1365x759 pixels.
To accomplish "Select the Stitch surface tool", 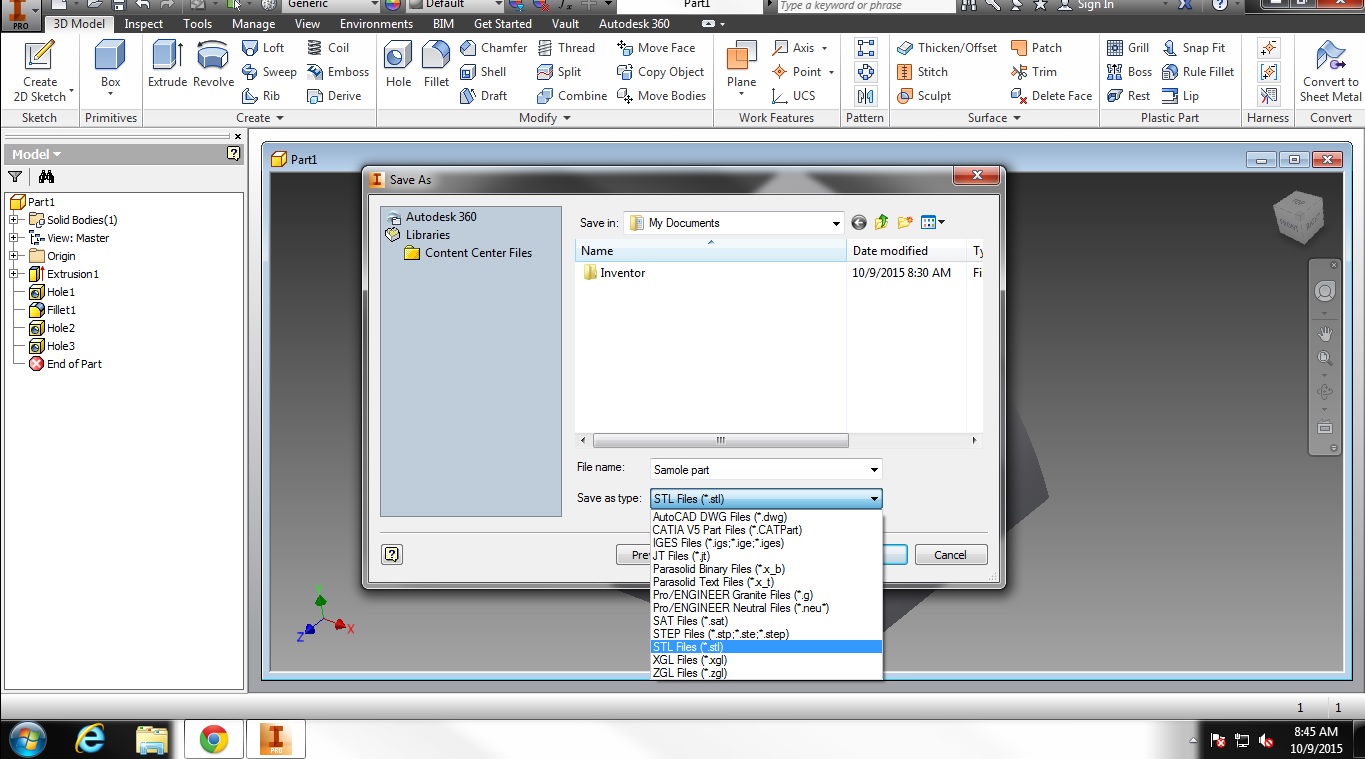I will [x=922, y=72].
